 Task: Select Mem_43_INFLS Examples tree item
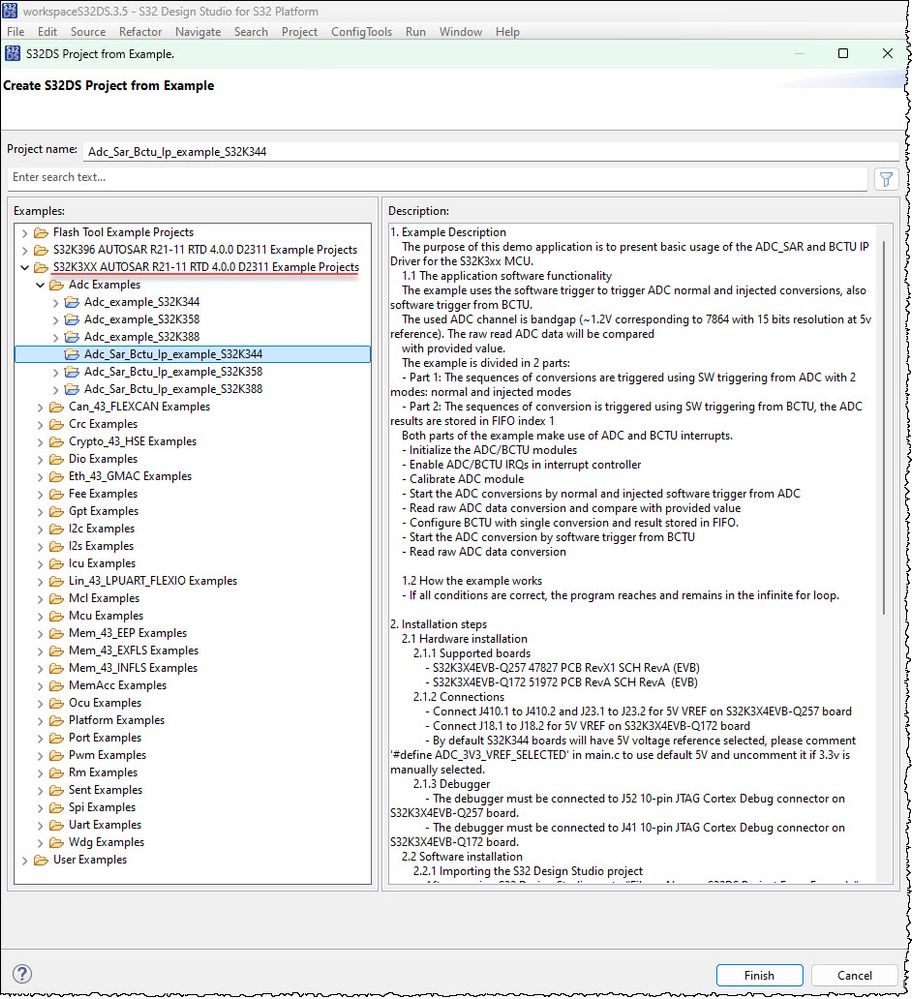point(133,668)
